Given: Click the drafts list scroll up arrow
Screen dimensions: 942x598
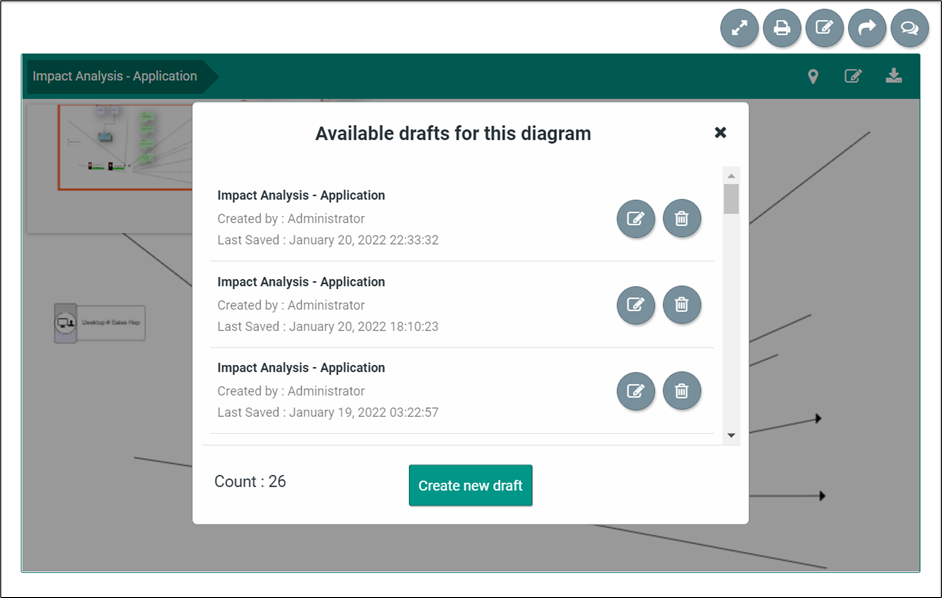Looking at the screenshot, I should pos(731,175).
